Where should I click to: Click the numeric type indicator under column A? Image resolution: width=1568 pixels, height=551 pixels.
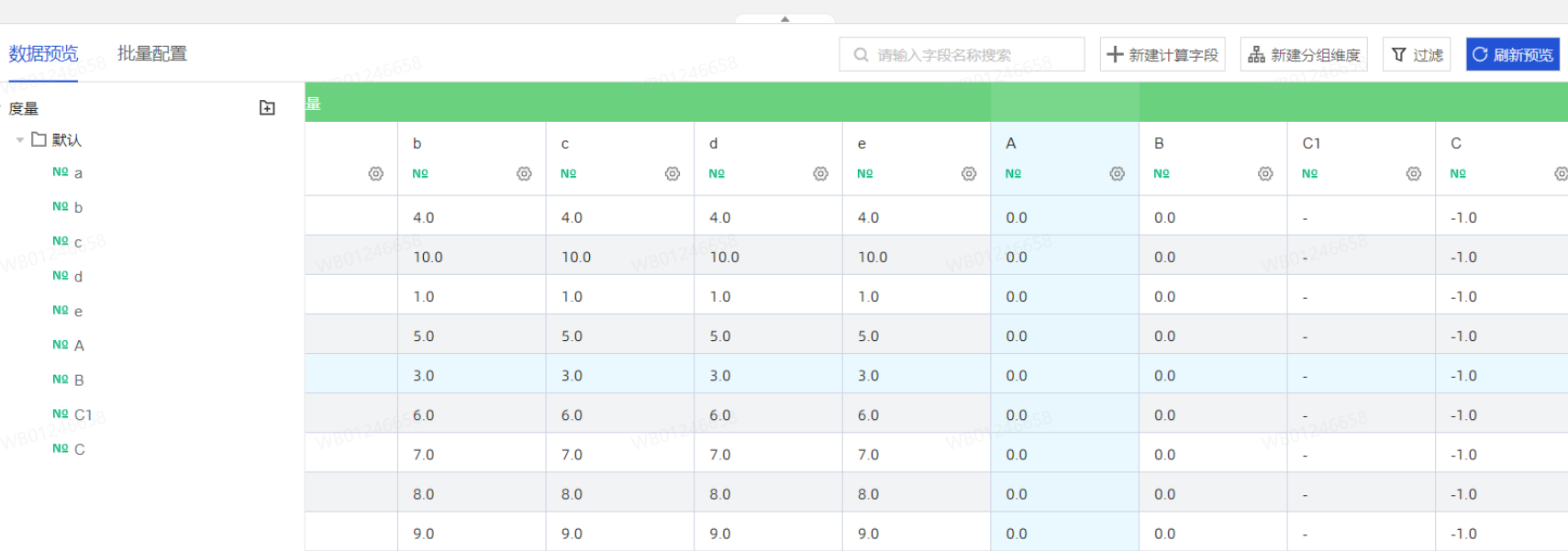1013,173
